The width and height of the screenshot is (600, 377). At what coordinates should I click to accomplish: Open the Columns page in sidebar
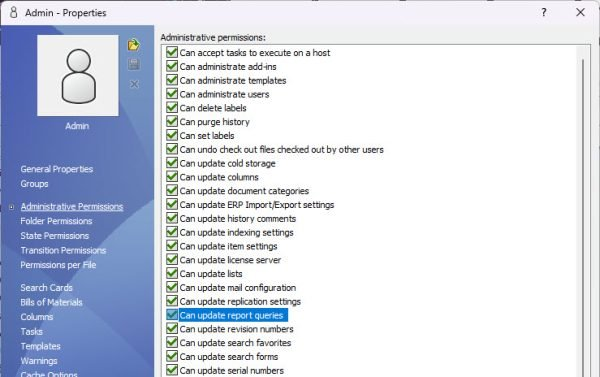point(37,317)
